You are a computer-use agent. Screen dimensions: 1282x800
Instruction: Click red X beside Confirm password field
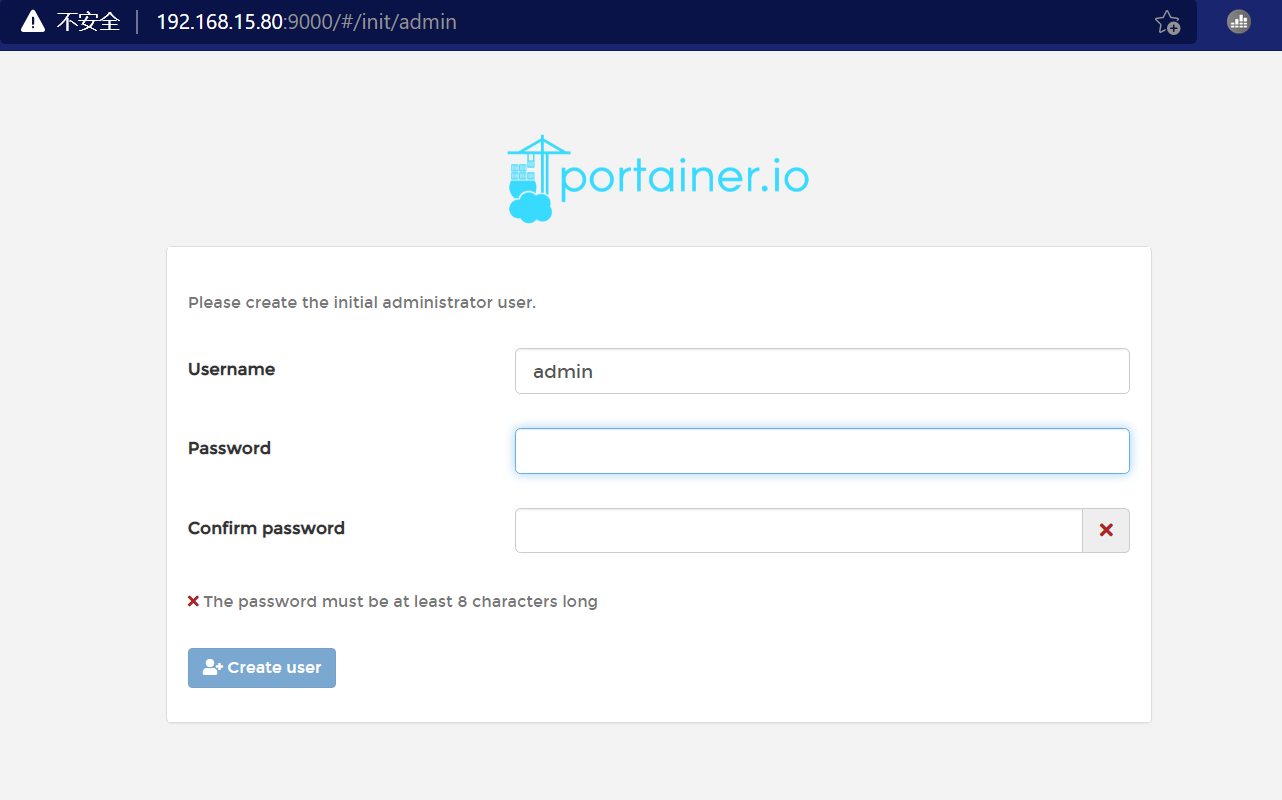pos(1106,530)
